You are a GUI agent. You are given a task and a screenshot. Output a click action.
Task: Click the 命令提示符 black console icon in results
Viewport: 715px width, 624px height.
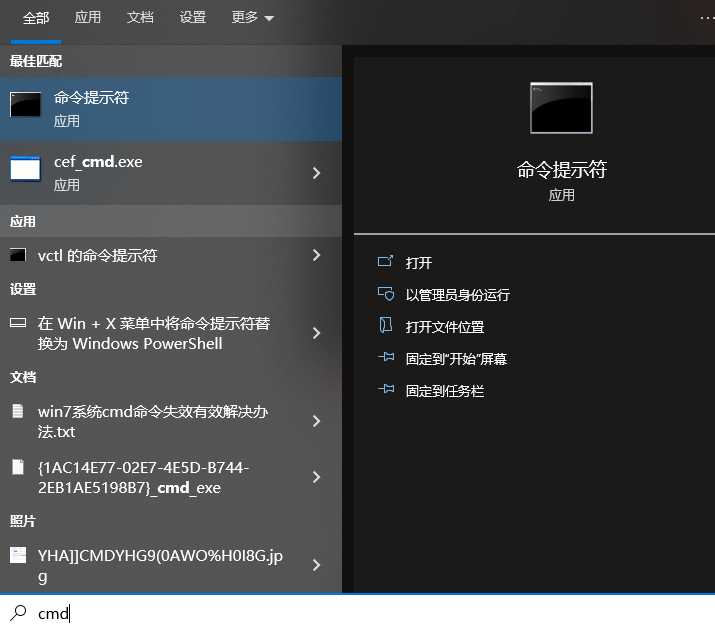(x=26, y=104)
